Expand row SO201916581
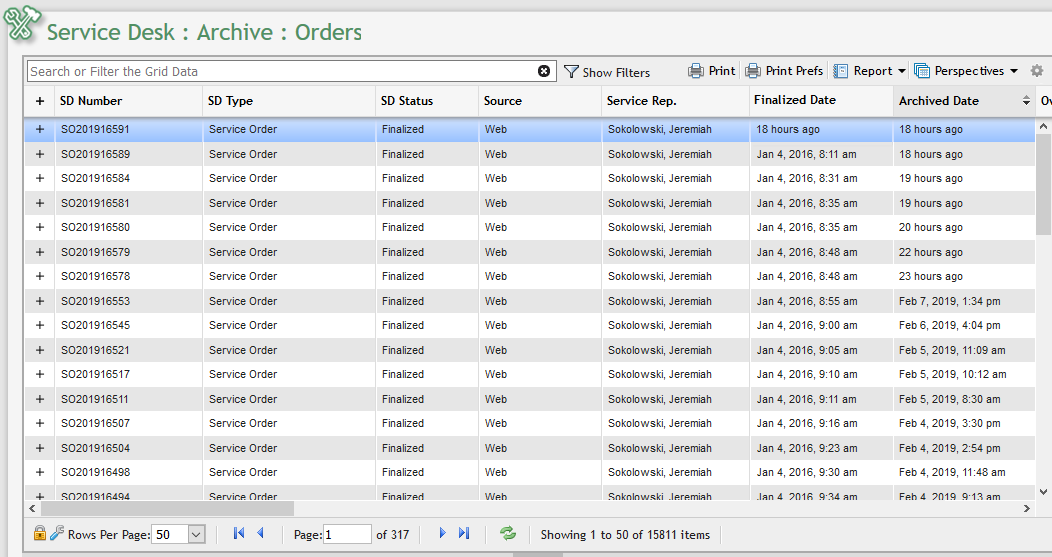 pos(40,203)
